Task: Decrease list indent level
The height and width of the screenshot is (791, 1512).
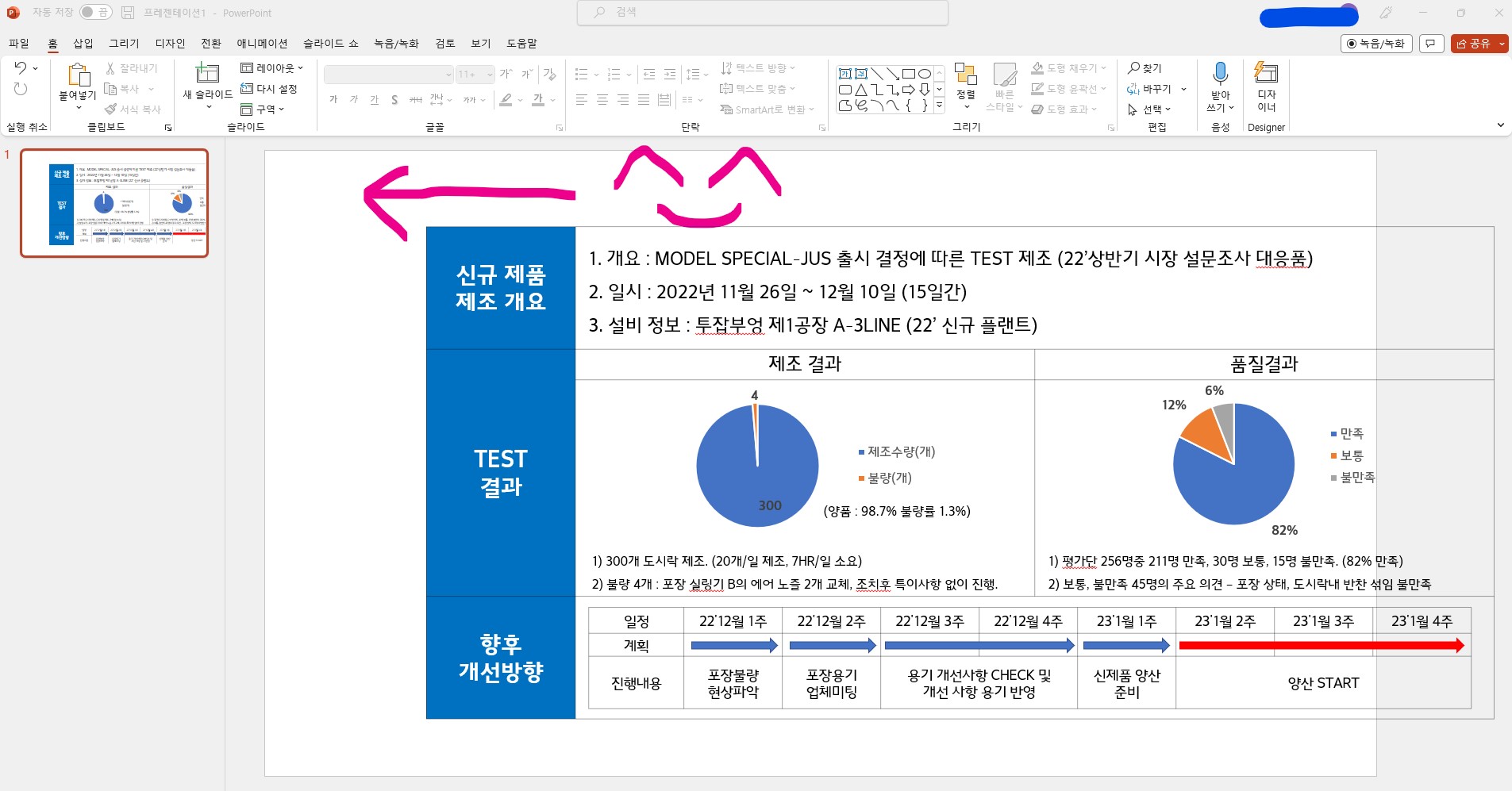Action: click(x=649, y=75)
